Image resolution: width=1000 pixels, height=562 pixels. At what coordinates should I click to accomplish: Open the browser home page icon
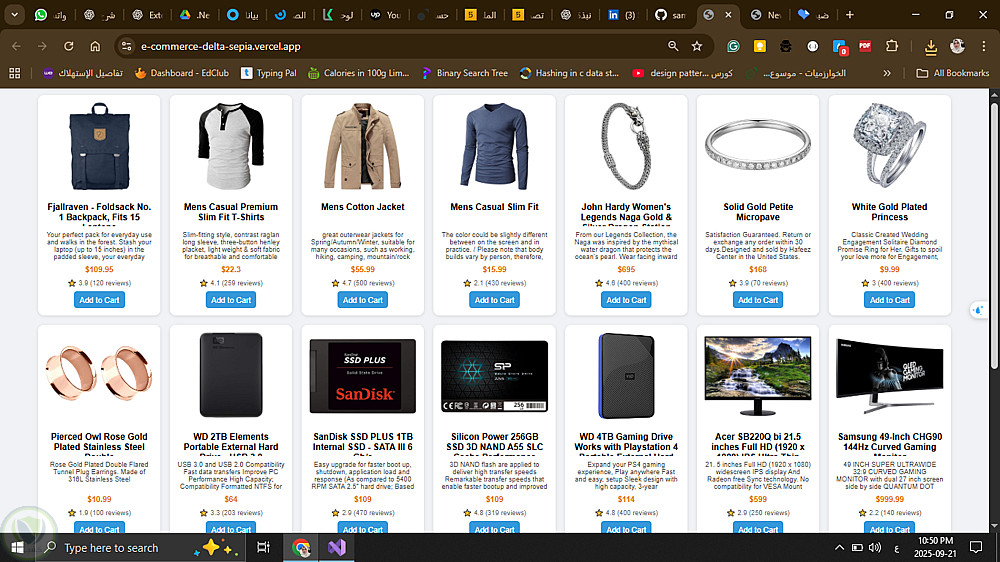[95, 46]
